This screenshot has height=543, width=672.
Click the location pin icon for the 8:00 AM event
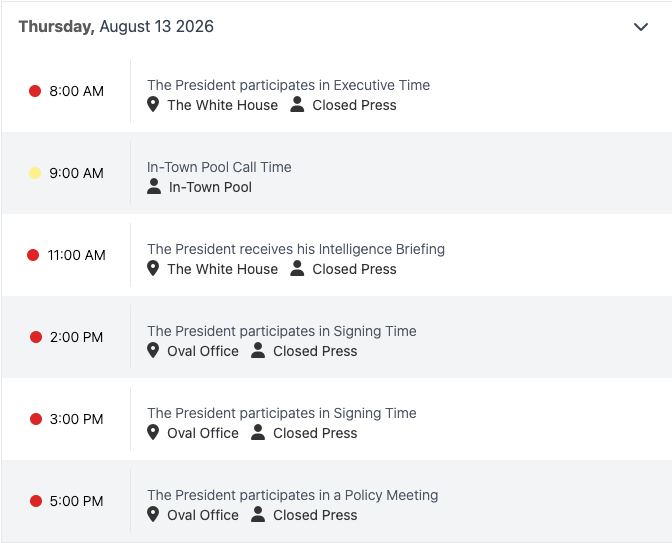153,105
